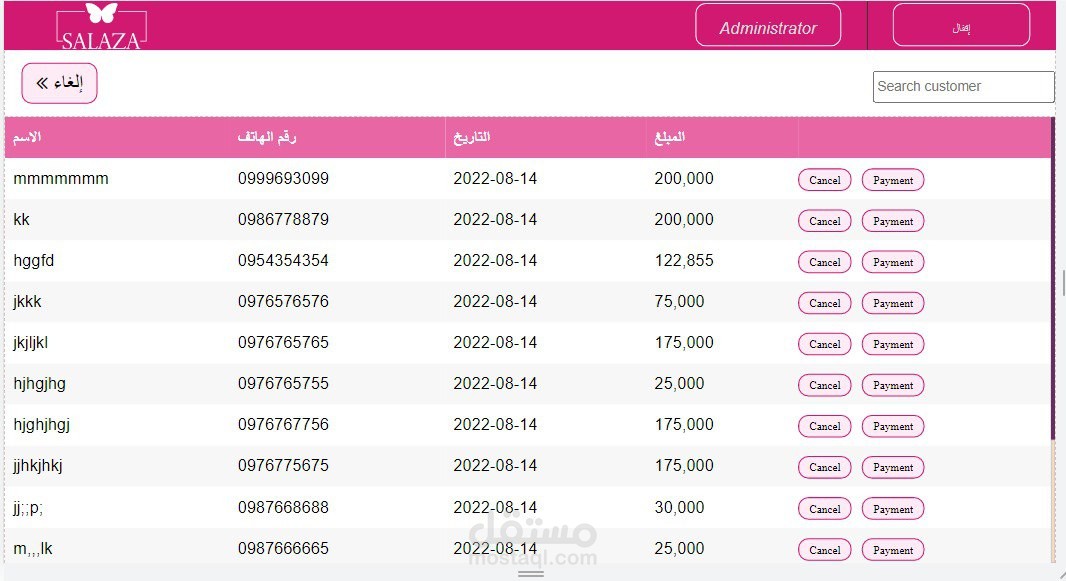Click the المبلغ column header

tap(670, 137)
